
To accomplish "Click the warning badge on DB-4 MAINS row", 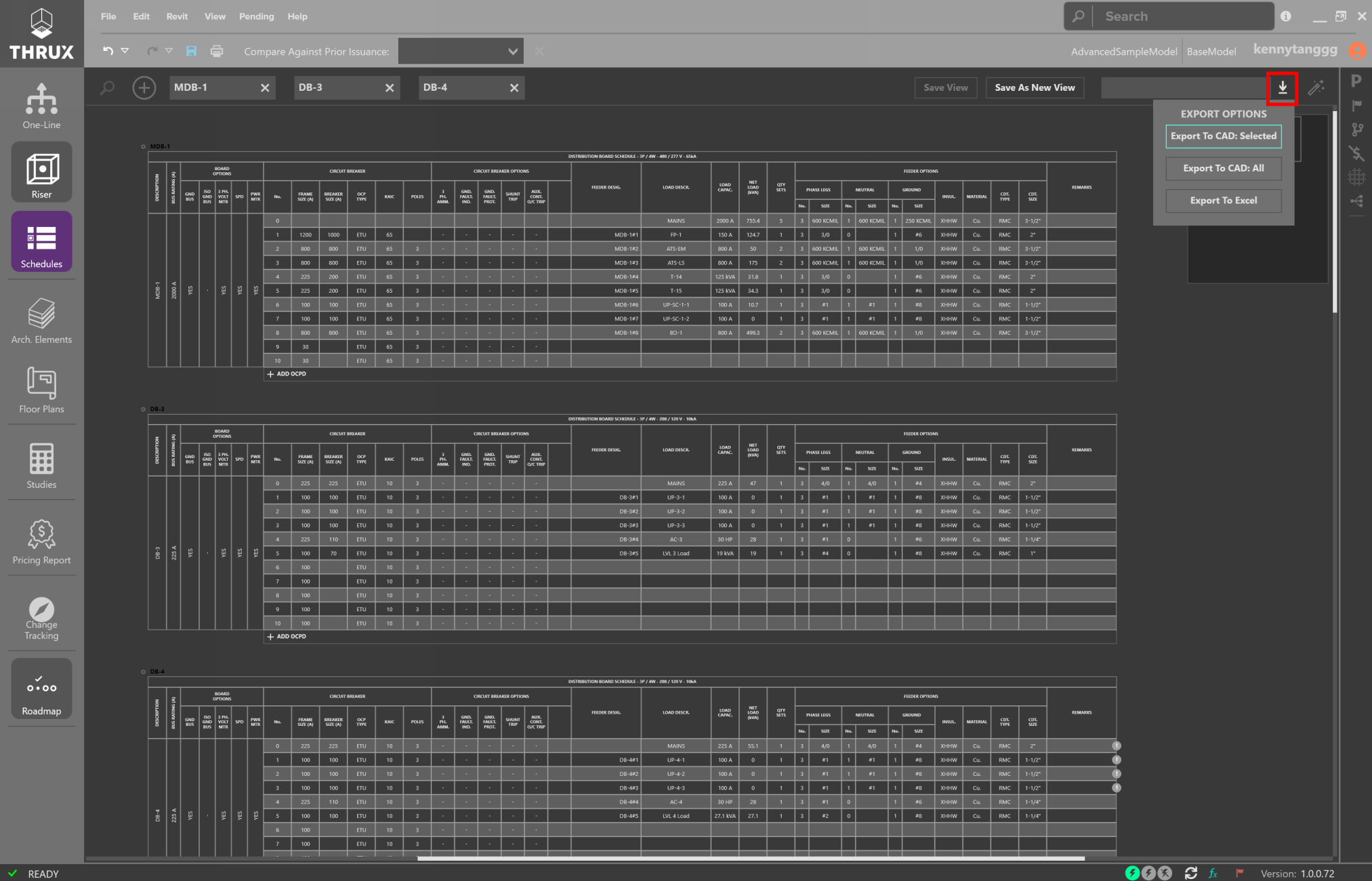I will (x=1117, y=745).
